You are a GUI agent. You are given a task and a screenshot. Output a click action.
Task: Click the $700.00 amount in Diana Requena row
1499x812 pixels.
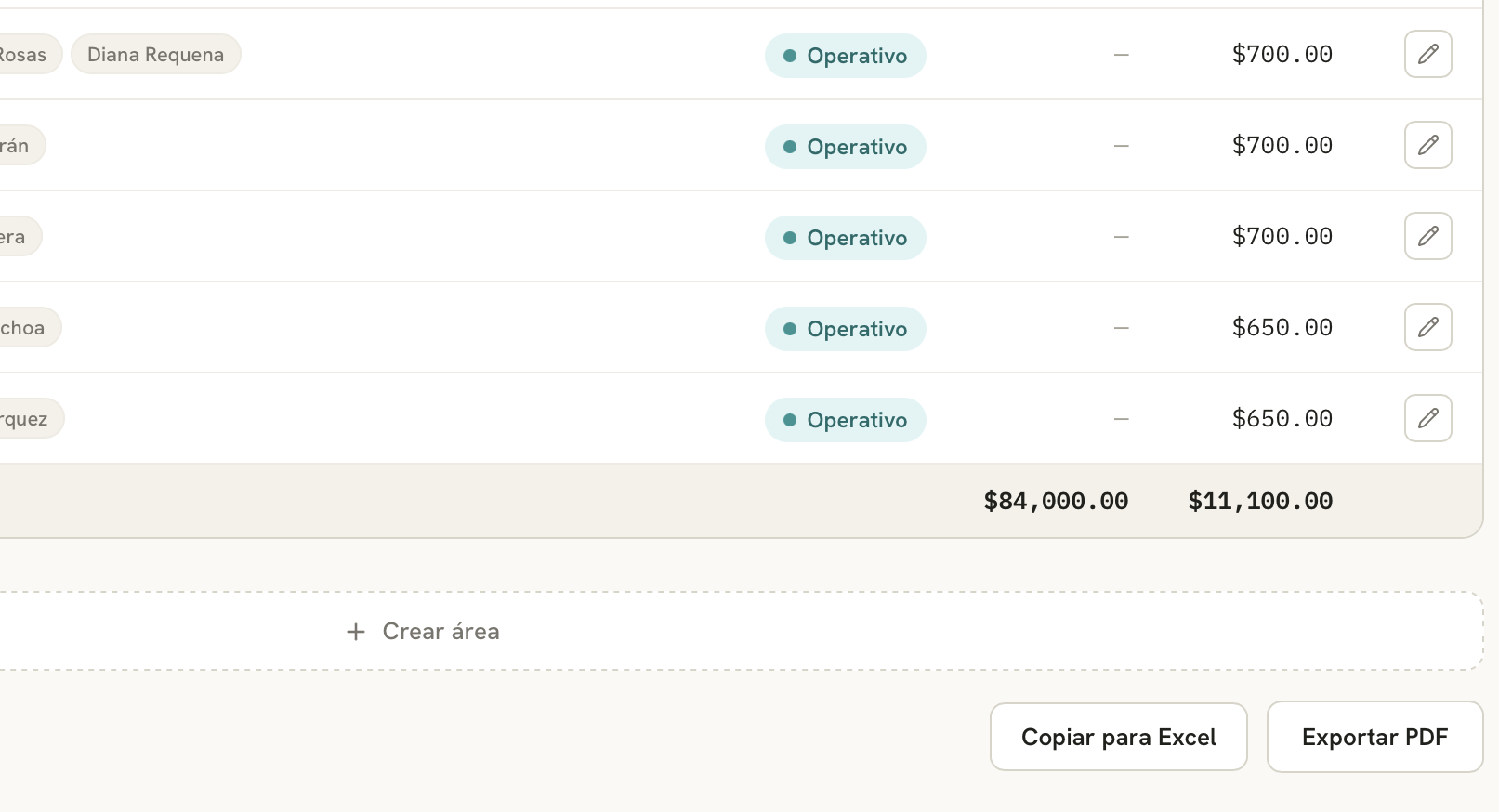tap(1282, 54)
